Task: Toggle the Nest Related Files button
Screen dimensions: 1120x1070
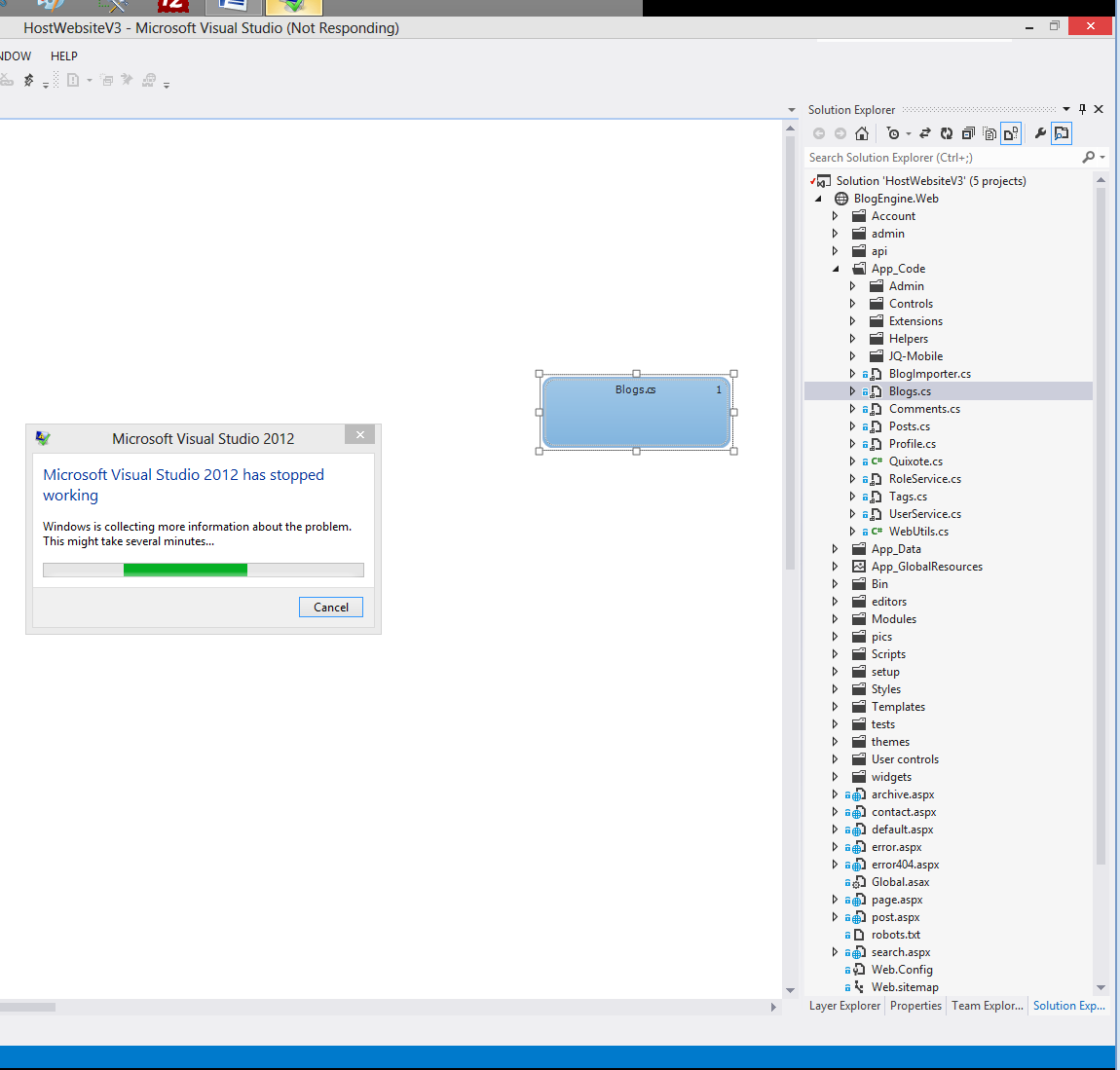Action: [x=1011, y=133]
